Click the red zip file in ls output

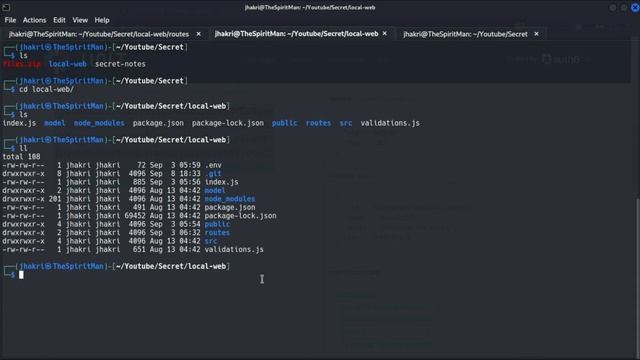pos(22,64)
